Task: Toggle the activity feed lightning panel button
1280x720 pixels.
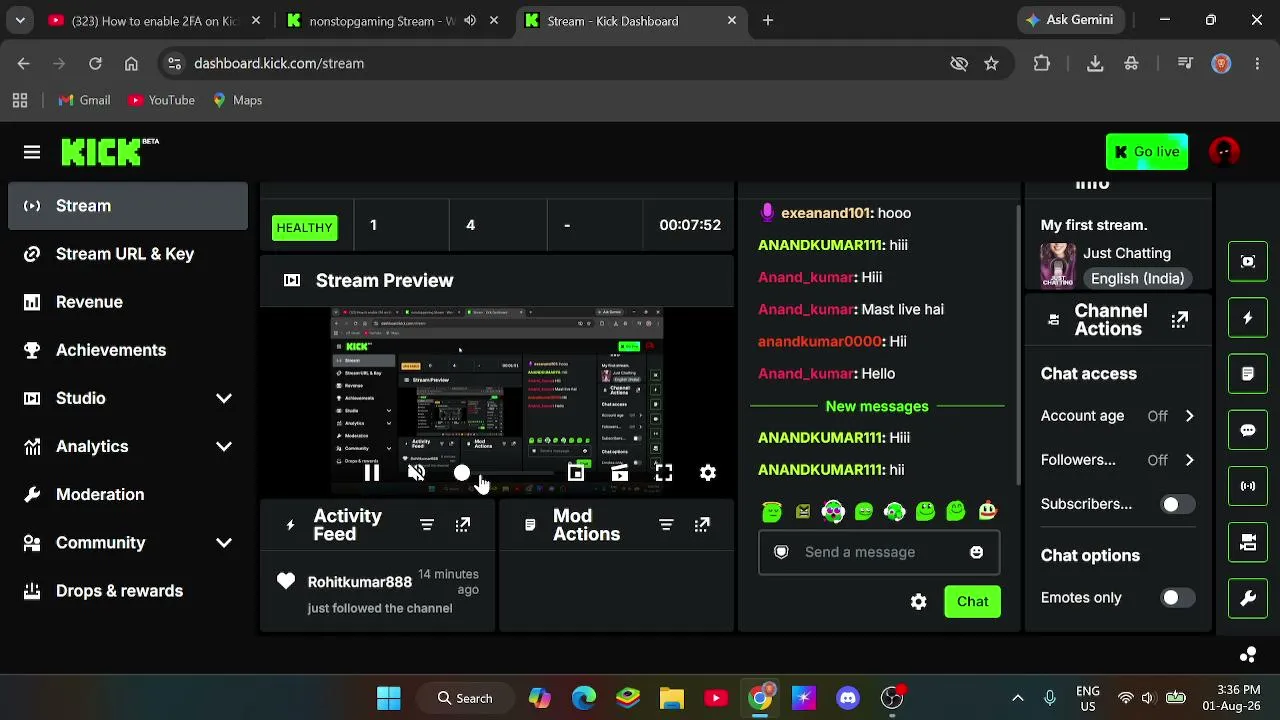Action: pyautogui.click(x=1248, y=318)
